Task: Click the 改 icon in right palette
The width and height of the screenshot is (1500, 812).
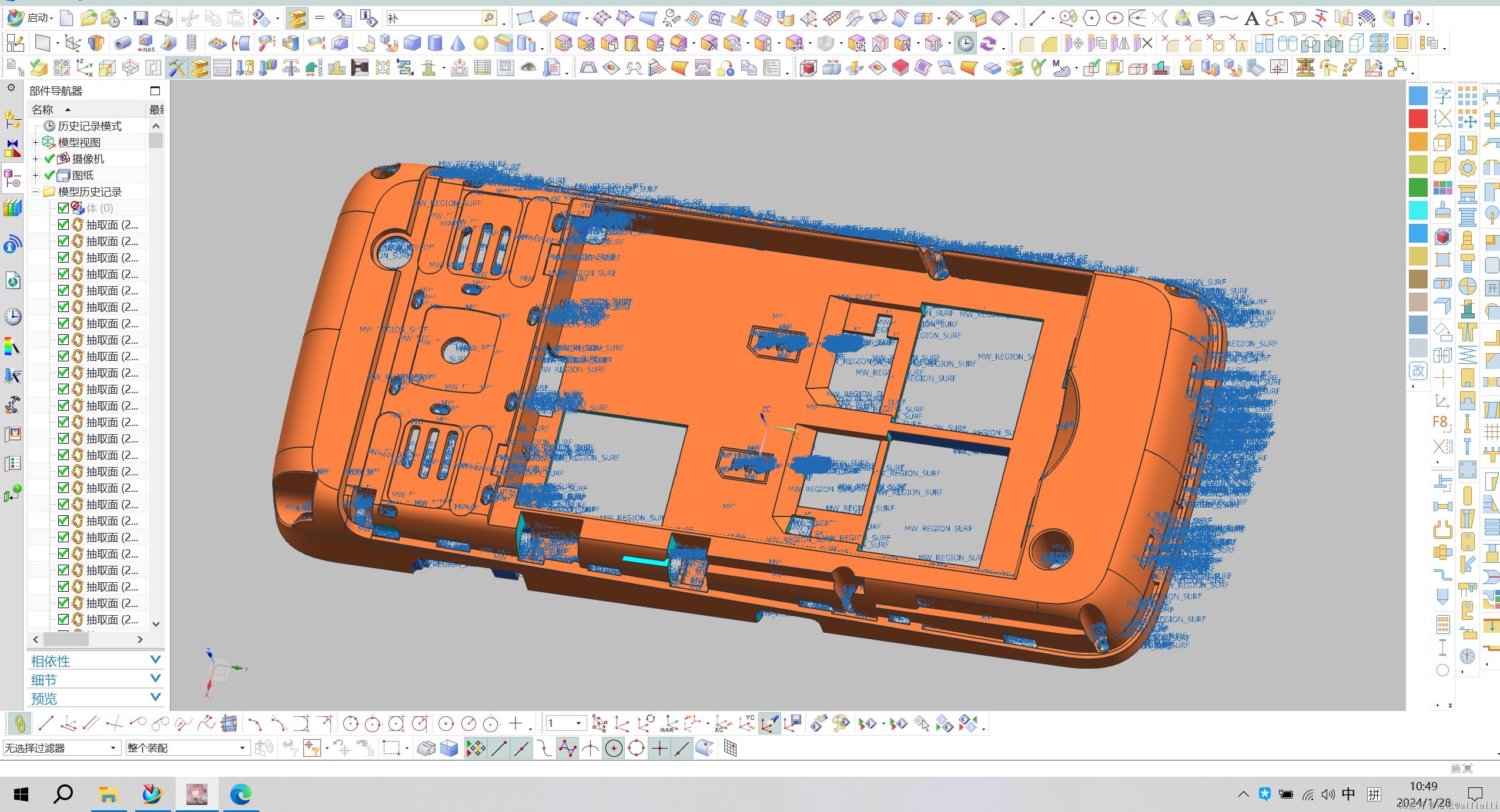Action: pyautogui.click(x=1418, y=371)
